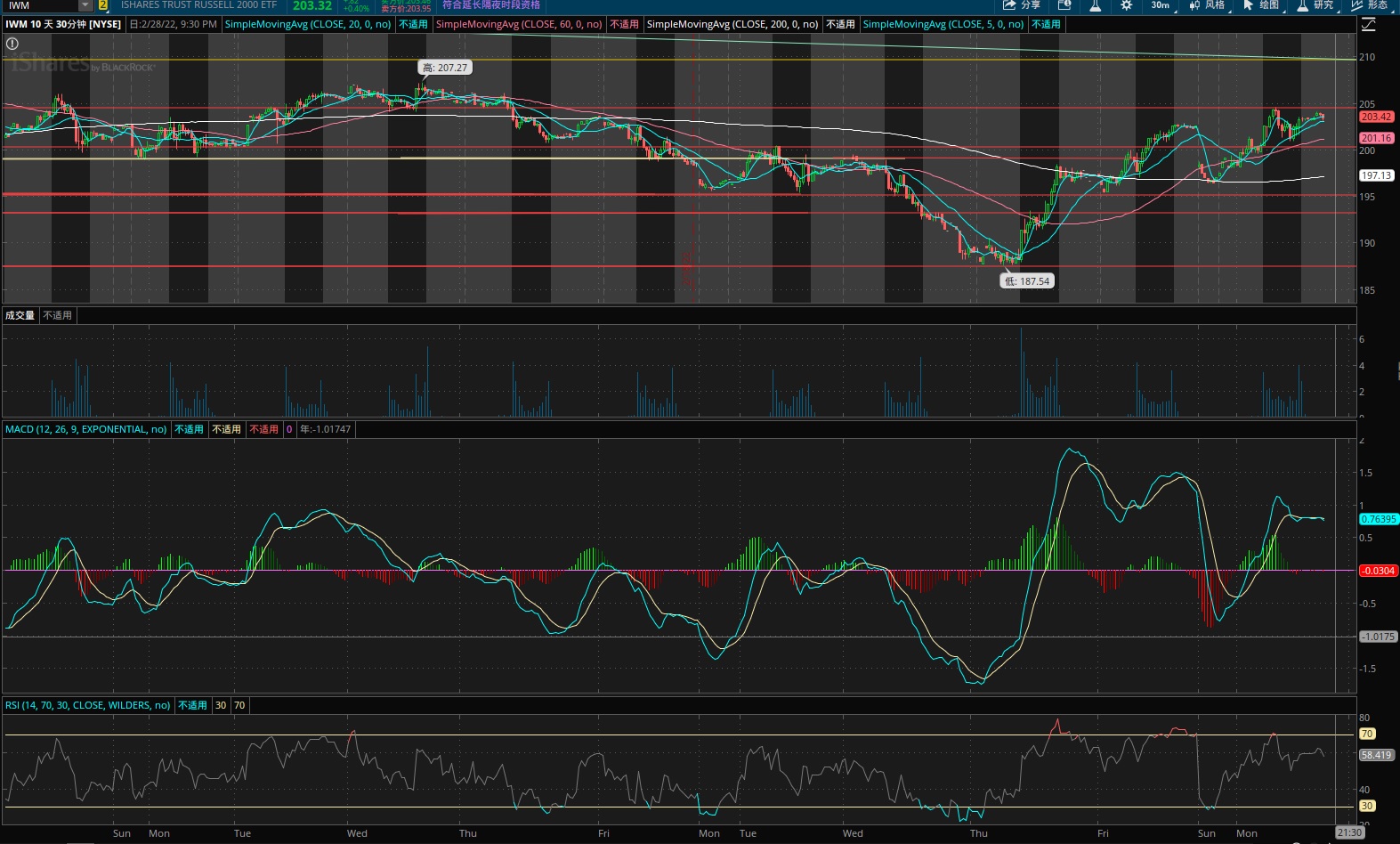Image resolution: width=1400 pixels, height=844 pixels.
Task: Open the 风格 style menu
Action: click(1207, 5)
